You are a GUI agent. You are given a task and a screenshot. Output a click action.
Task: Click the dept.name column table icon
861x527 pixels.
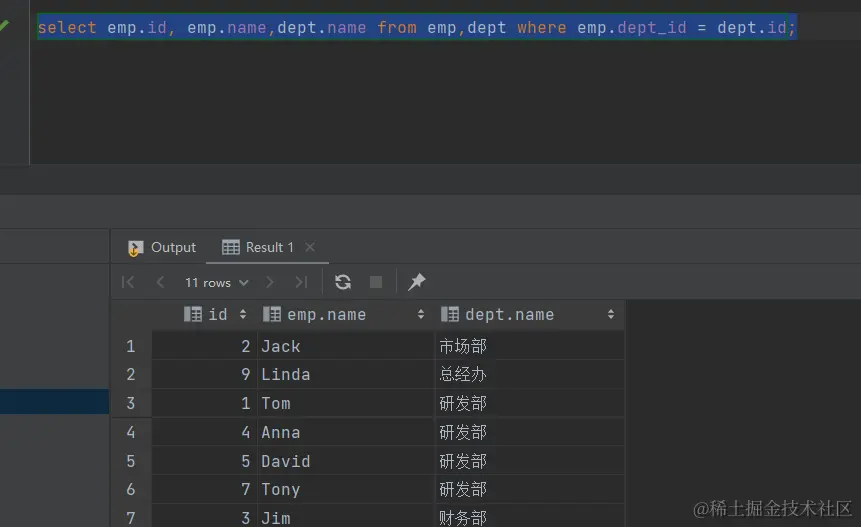pyautogui.click(x=450, y=315)
